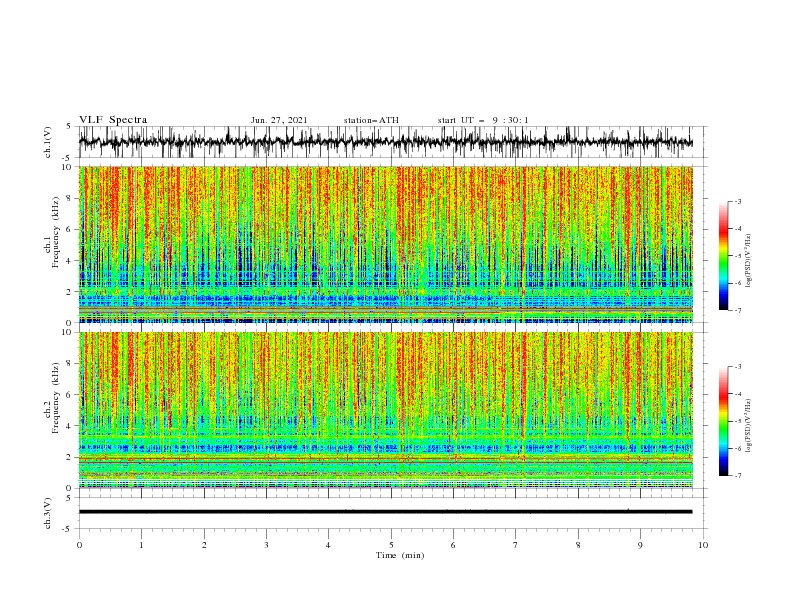Click the "-4" tick on ch.2 colorbar
This screenshot has width=792, height=612.
737,394
